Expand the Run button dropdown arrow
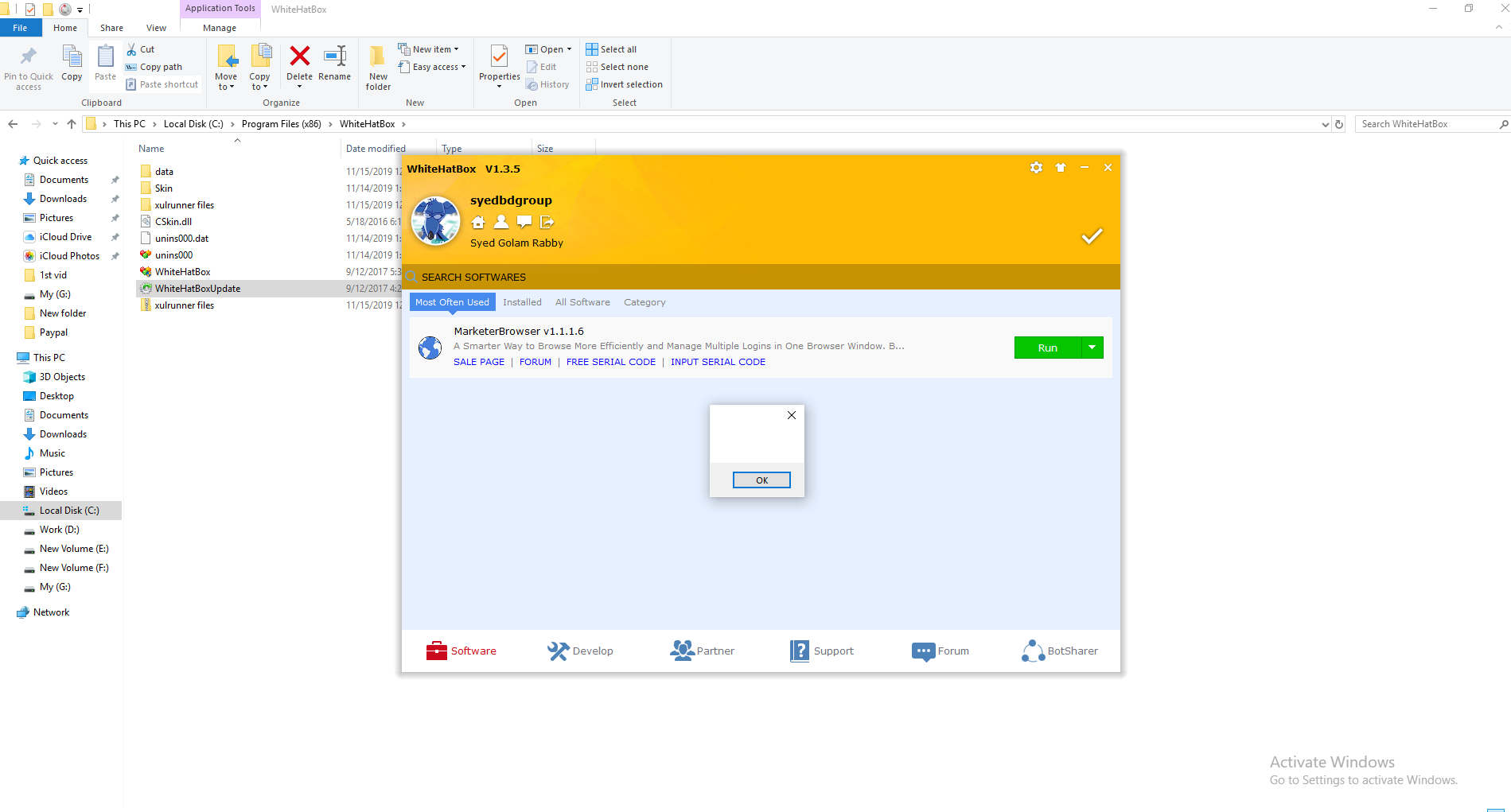This screenshot has width=1511, height=812. pos(1092,348)
